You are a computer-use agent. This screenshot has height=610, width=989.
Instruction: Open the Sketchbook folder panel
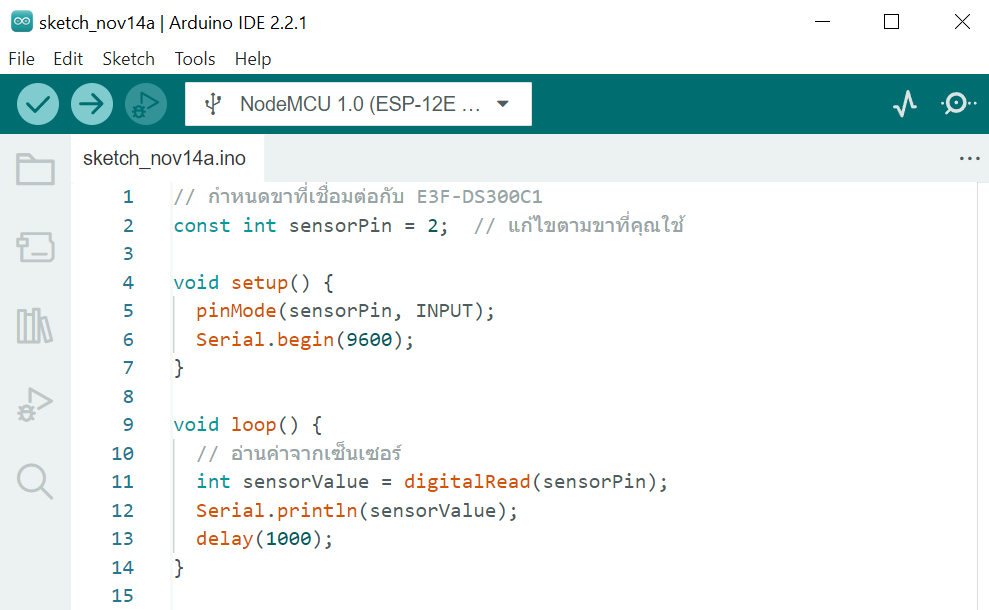tap(35, 169)
